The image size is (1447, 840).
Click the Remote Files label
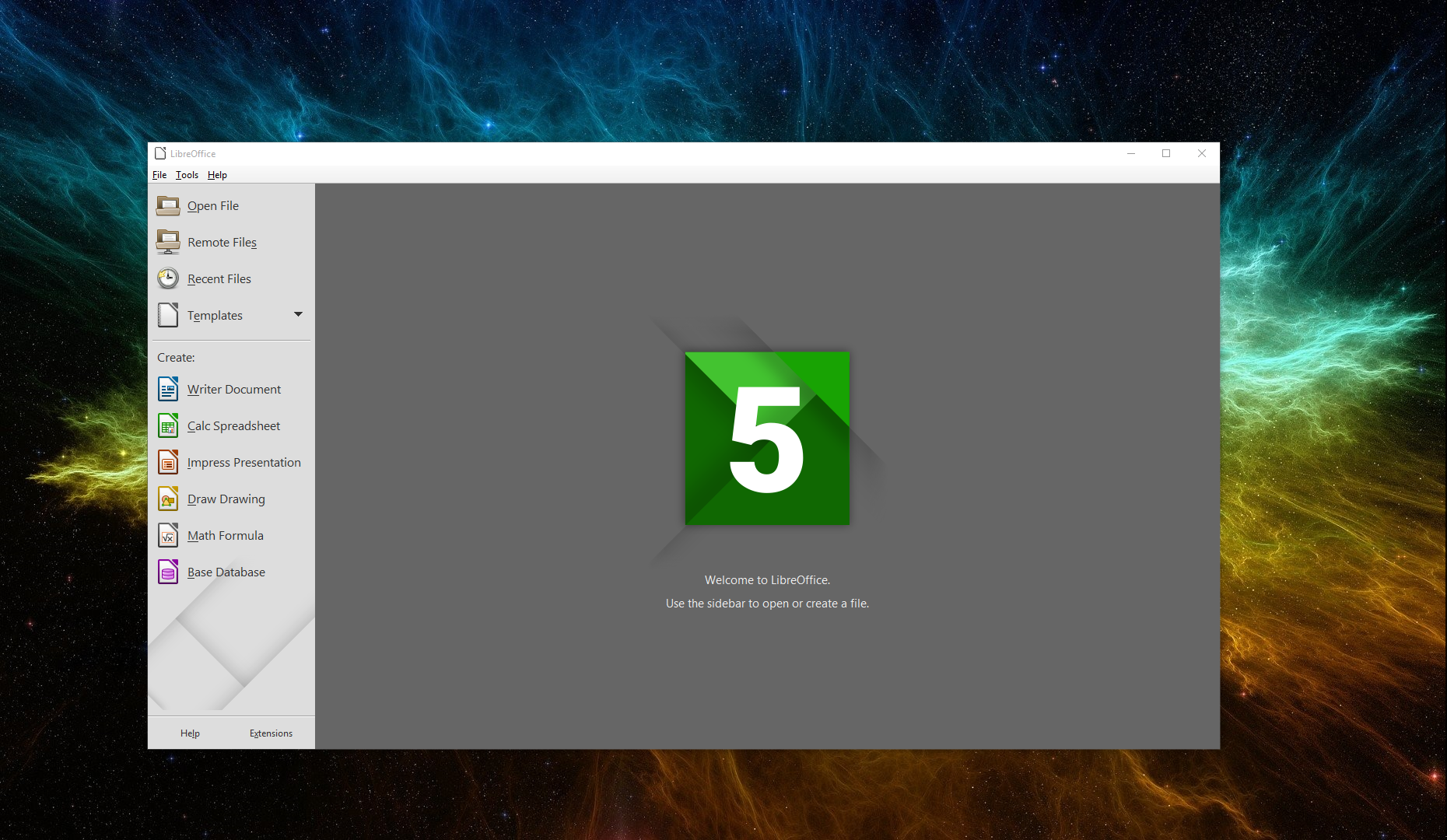tap(222, 242)
